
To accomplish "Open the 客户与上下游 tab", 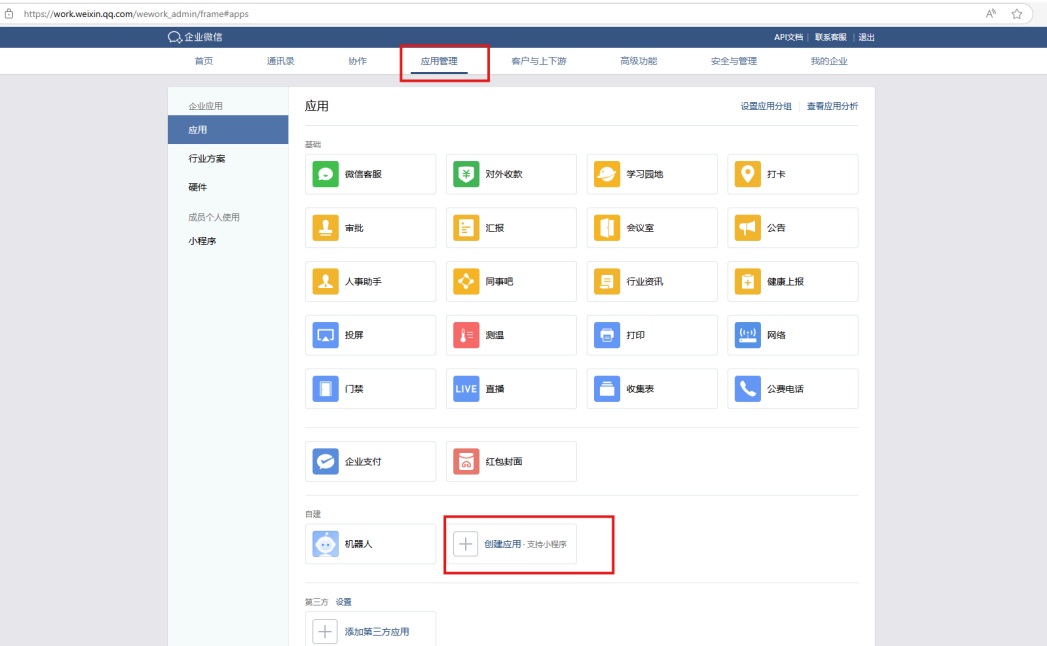I will point(538,61).
